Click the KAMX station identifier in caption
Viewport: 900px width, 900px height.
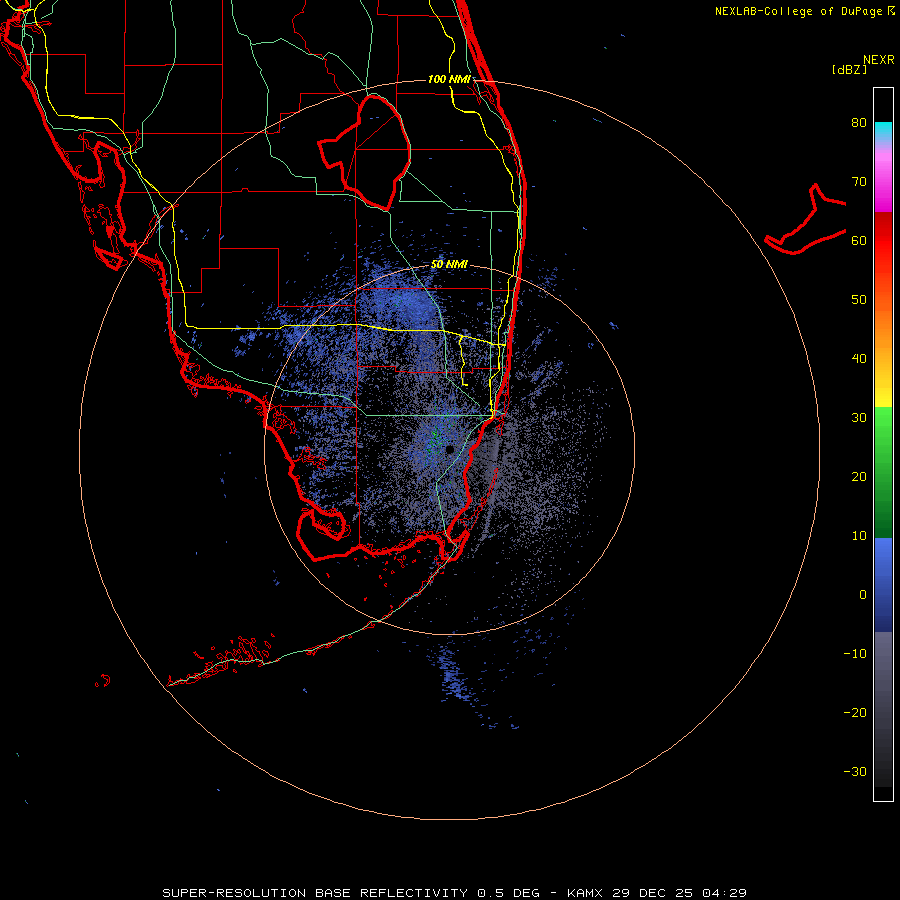click(x=584, y=893)
